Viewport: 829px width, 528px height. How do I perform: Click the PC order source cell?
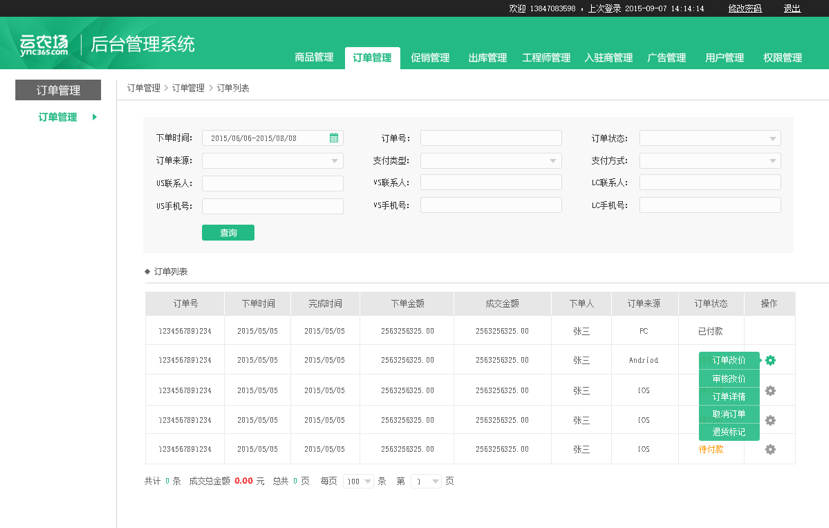click(643, 331)
